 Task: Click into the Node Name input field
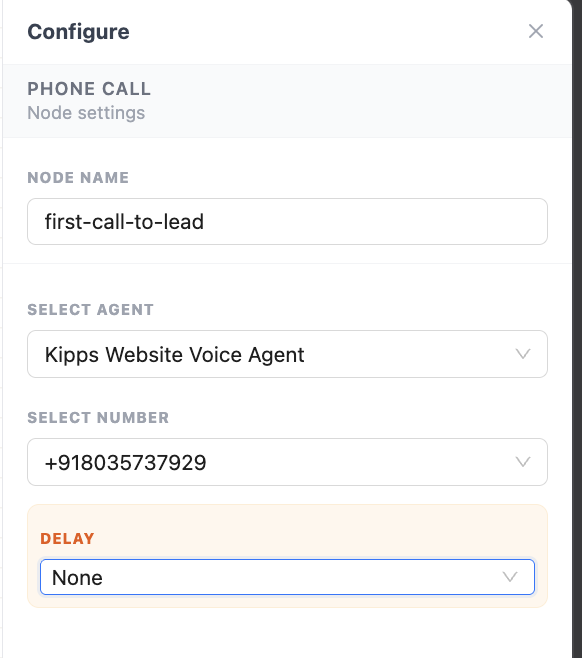click(287, 222)
